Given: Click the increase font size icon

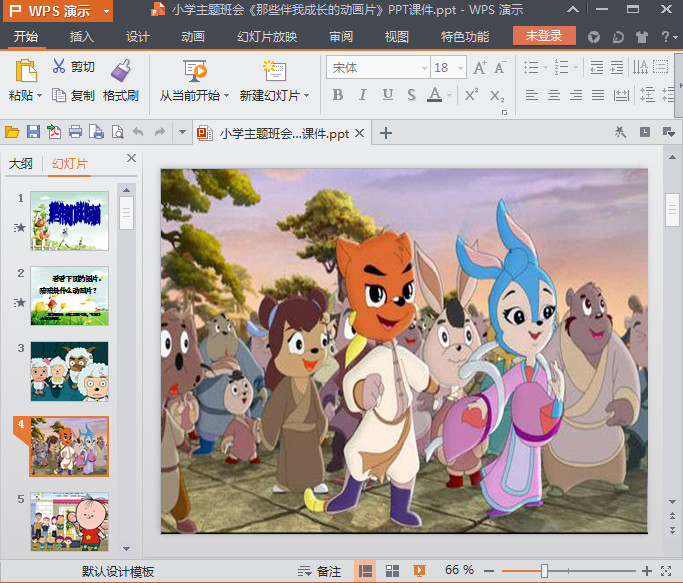Looking at the screenshot, I should (480, 68).
